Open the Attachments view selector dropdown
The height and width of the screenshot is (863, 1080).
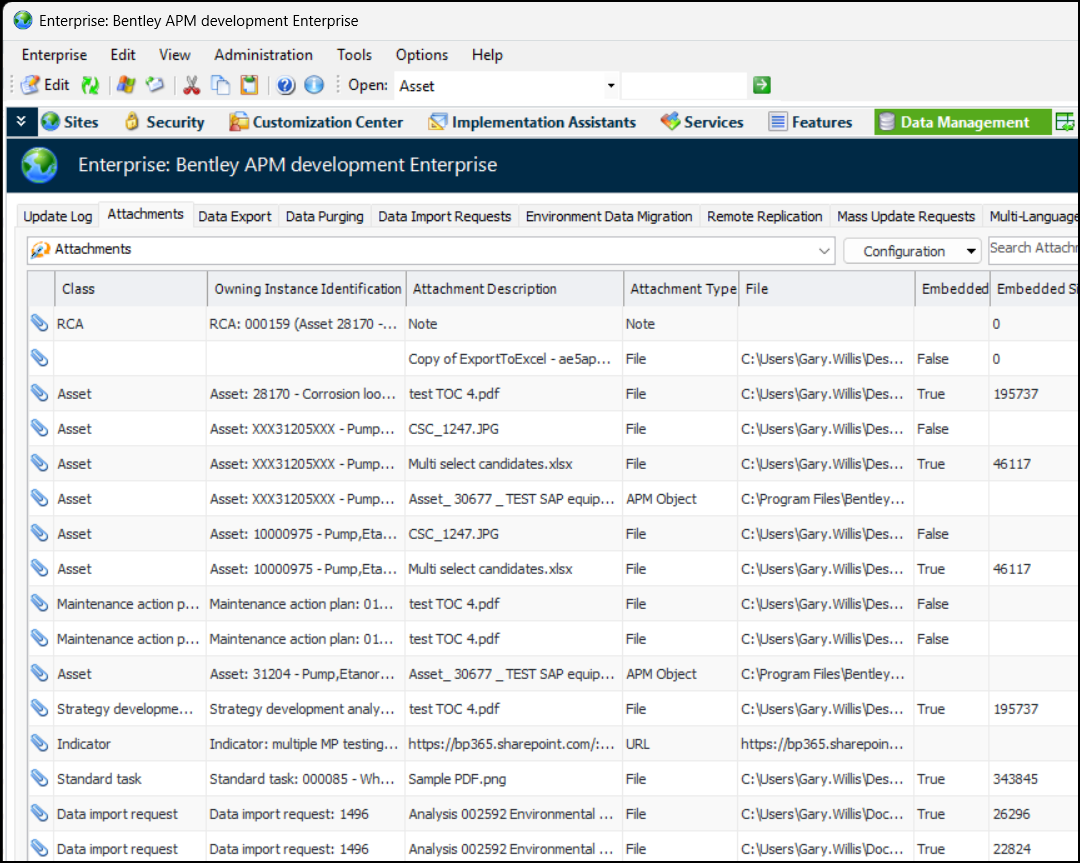824,250
